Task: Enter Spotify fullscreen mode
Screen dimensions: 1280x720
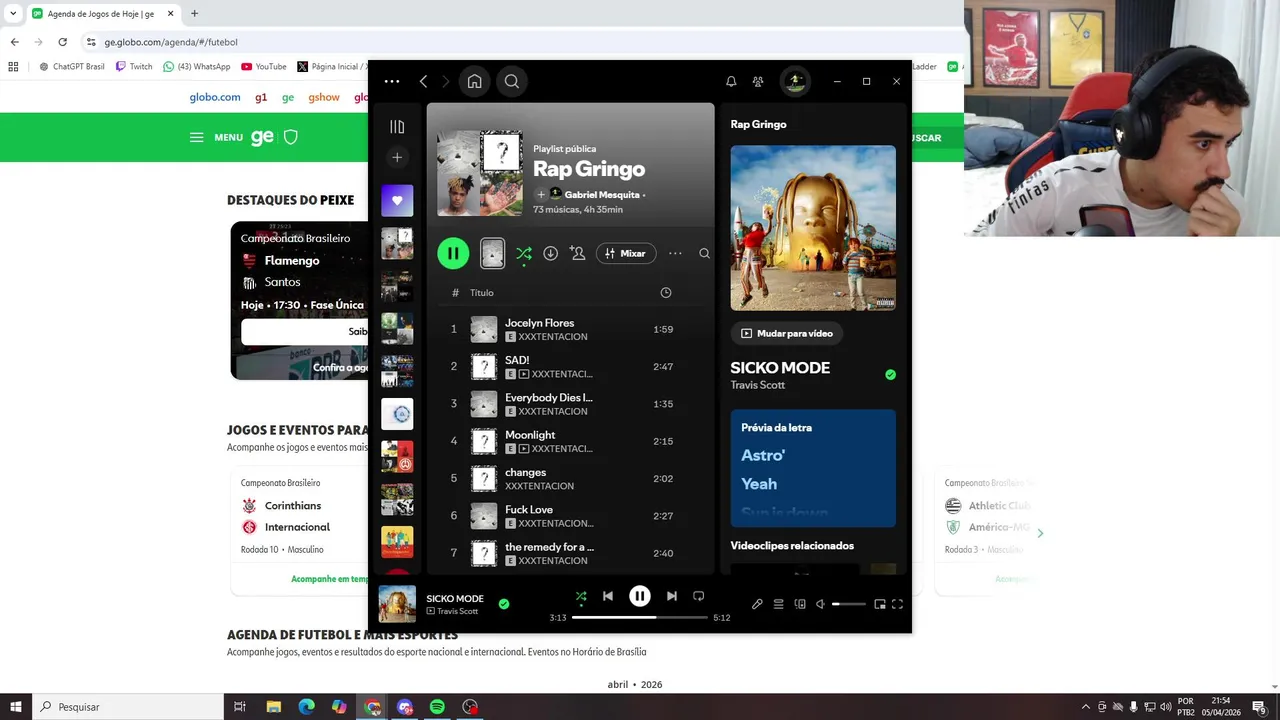Action: [897, 604]
